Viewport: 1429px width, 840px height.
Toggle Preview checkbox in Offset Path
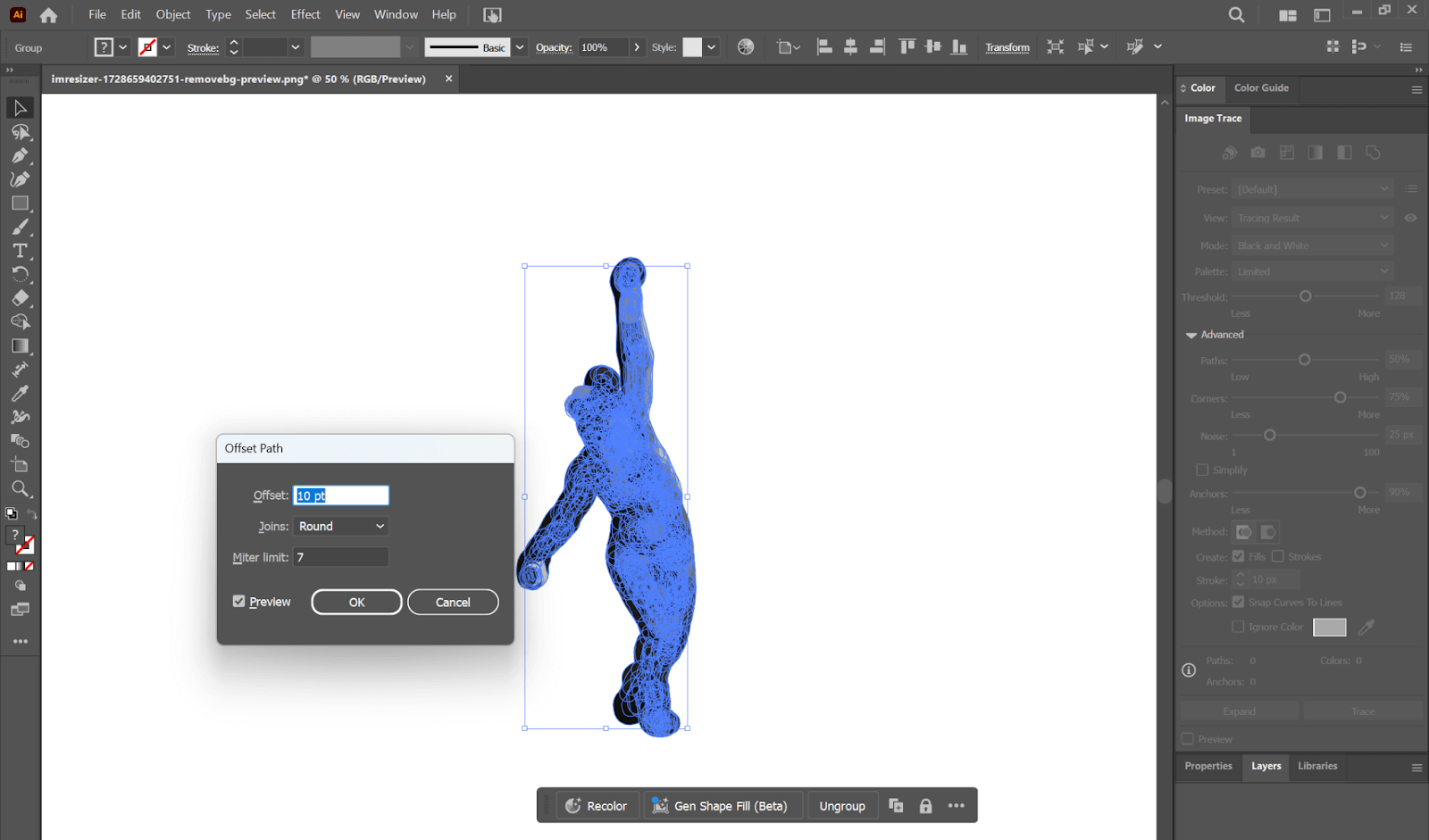238,602
